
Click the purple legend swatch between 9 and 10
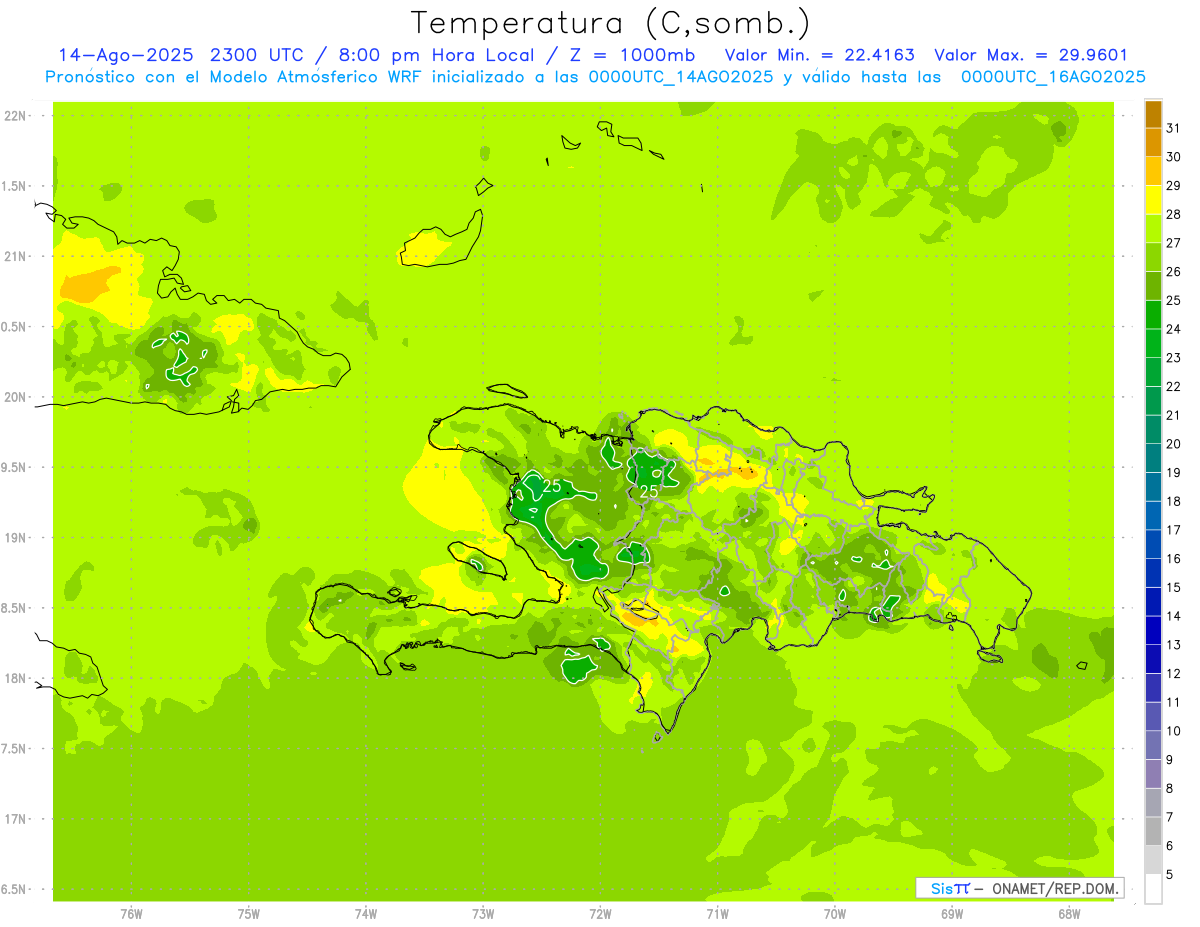pyautogui.click(x=1153, y=745)
